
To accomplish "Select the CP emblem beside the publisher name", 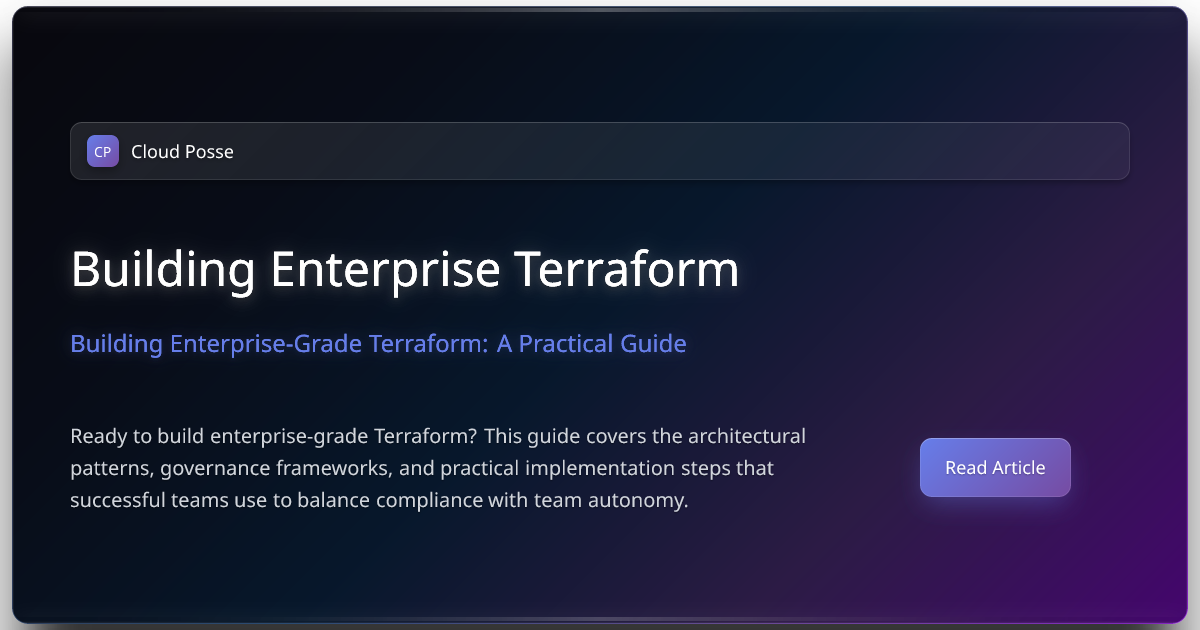I will [102, 151].
